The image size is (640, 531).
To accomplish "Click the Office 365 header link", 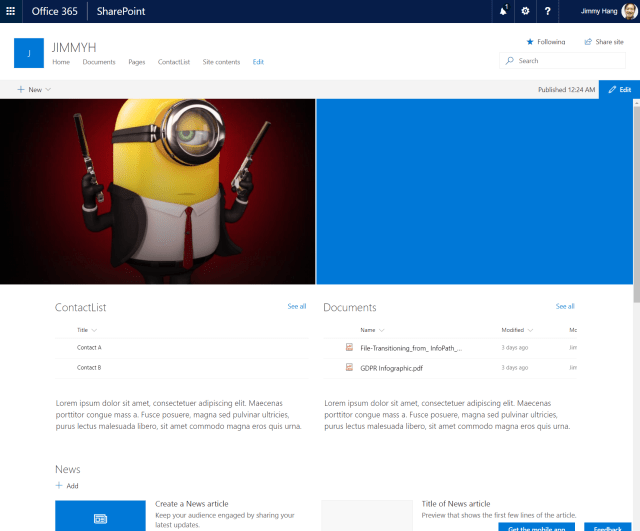I will tap(55, 11).
